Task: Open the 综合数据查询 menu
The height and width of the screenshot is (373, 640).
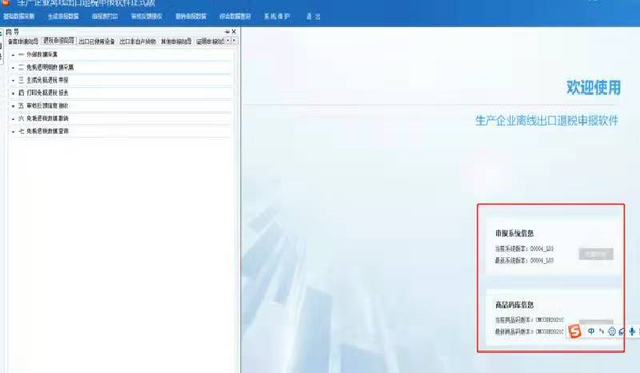Action: pyautogui.click(x=235, y=16)
